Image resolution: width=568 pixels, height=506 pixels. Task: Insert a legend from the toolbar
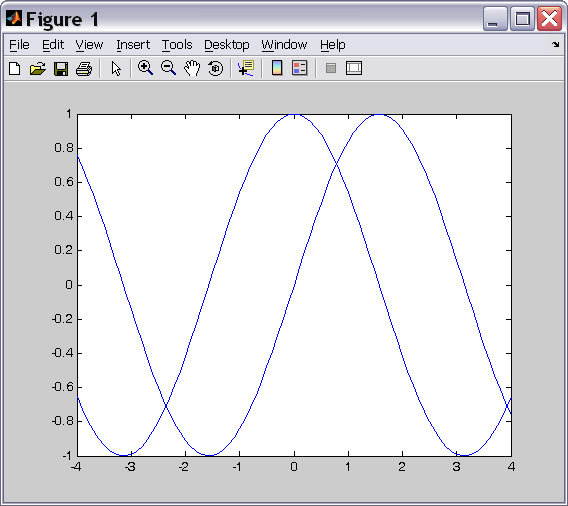point(300,68)
